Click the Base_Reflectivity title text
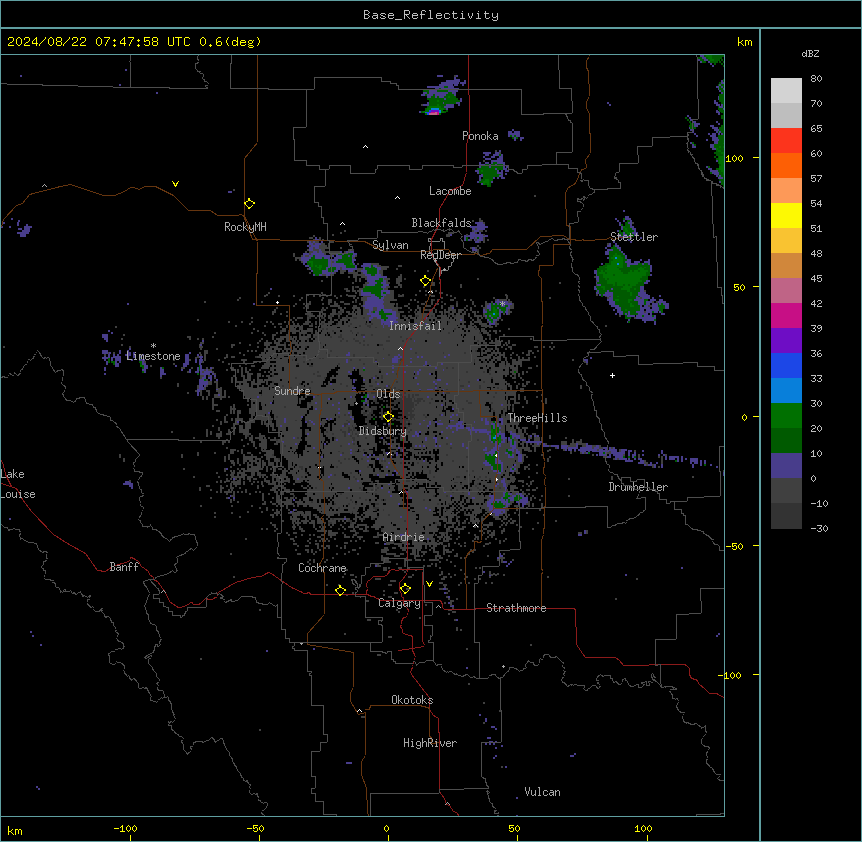 click(431, 15)
